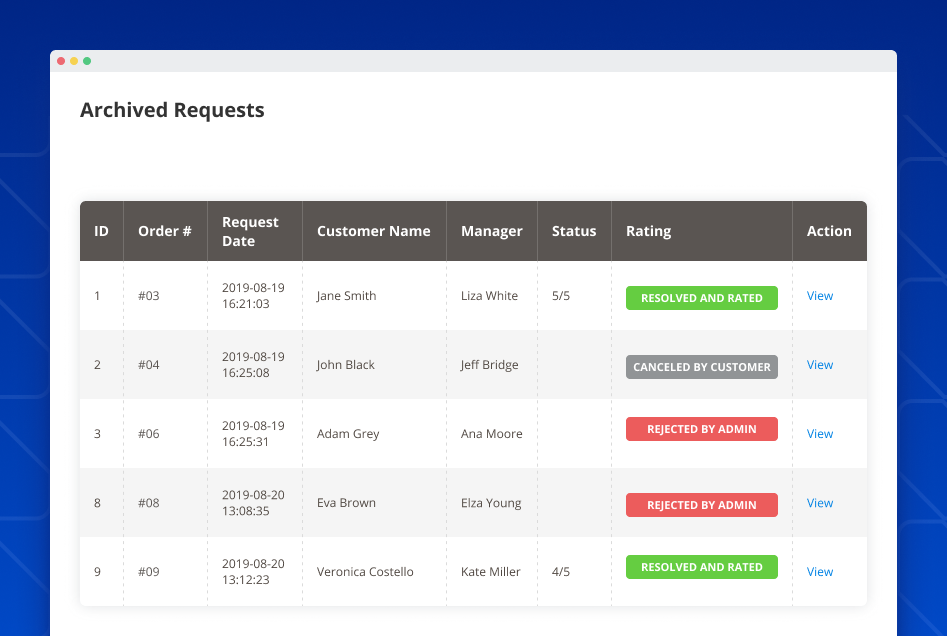This screenshot has height=636, width=947.
Task: Select the Manager column header
Action: 491,230
